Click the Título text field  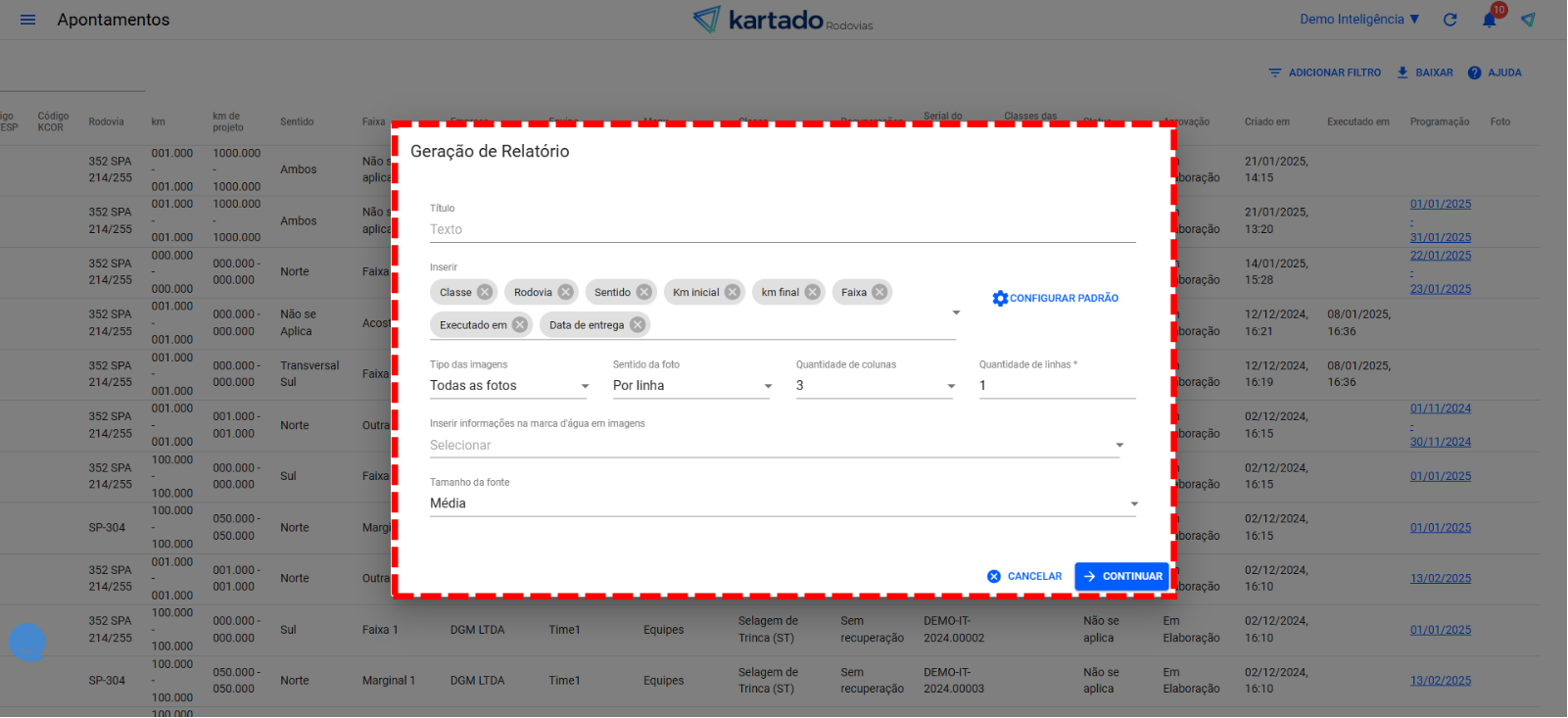click(x=783, y=230)
